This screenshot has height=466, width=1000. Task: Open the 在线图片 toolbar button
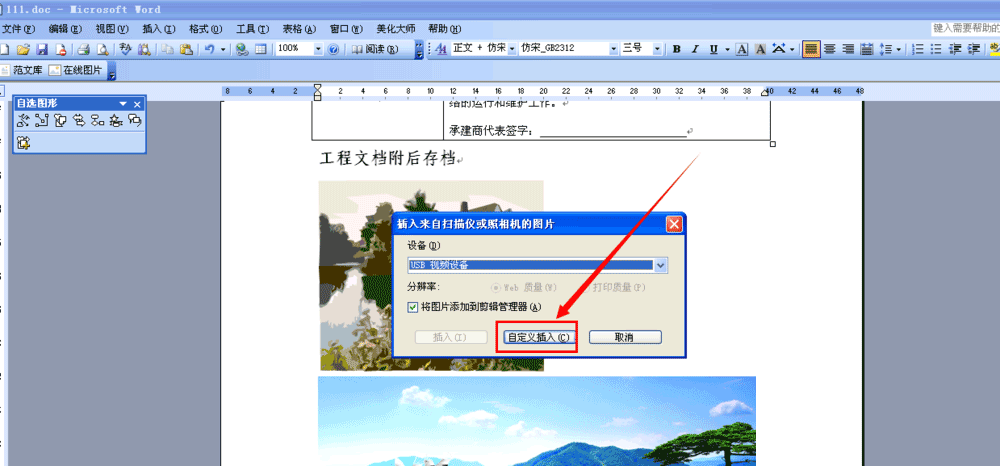tap(75, 70)
